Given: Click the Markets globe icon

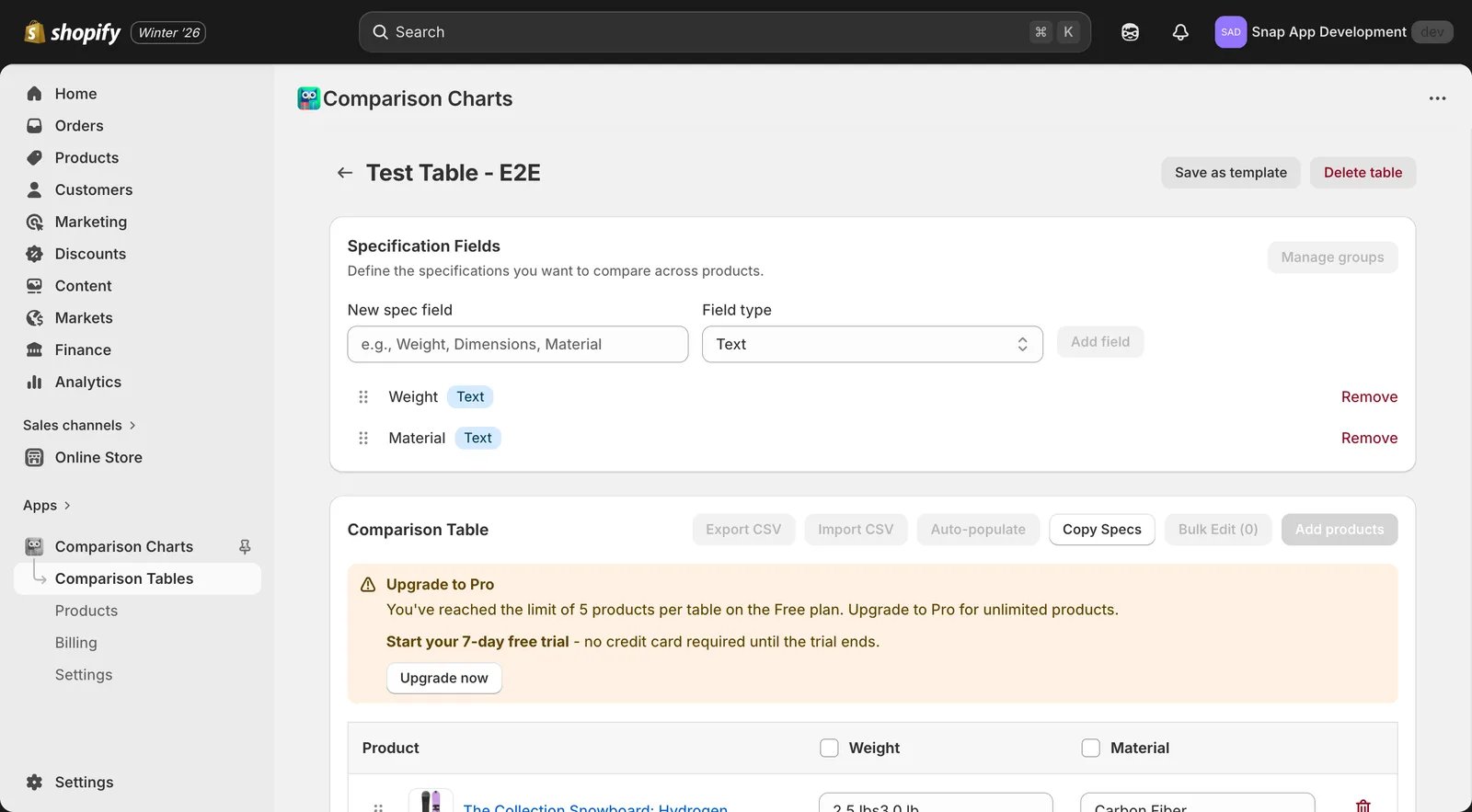Looking at the screenshot, I should 34,318.
